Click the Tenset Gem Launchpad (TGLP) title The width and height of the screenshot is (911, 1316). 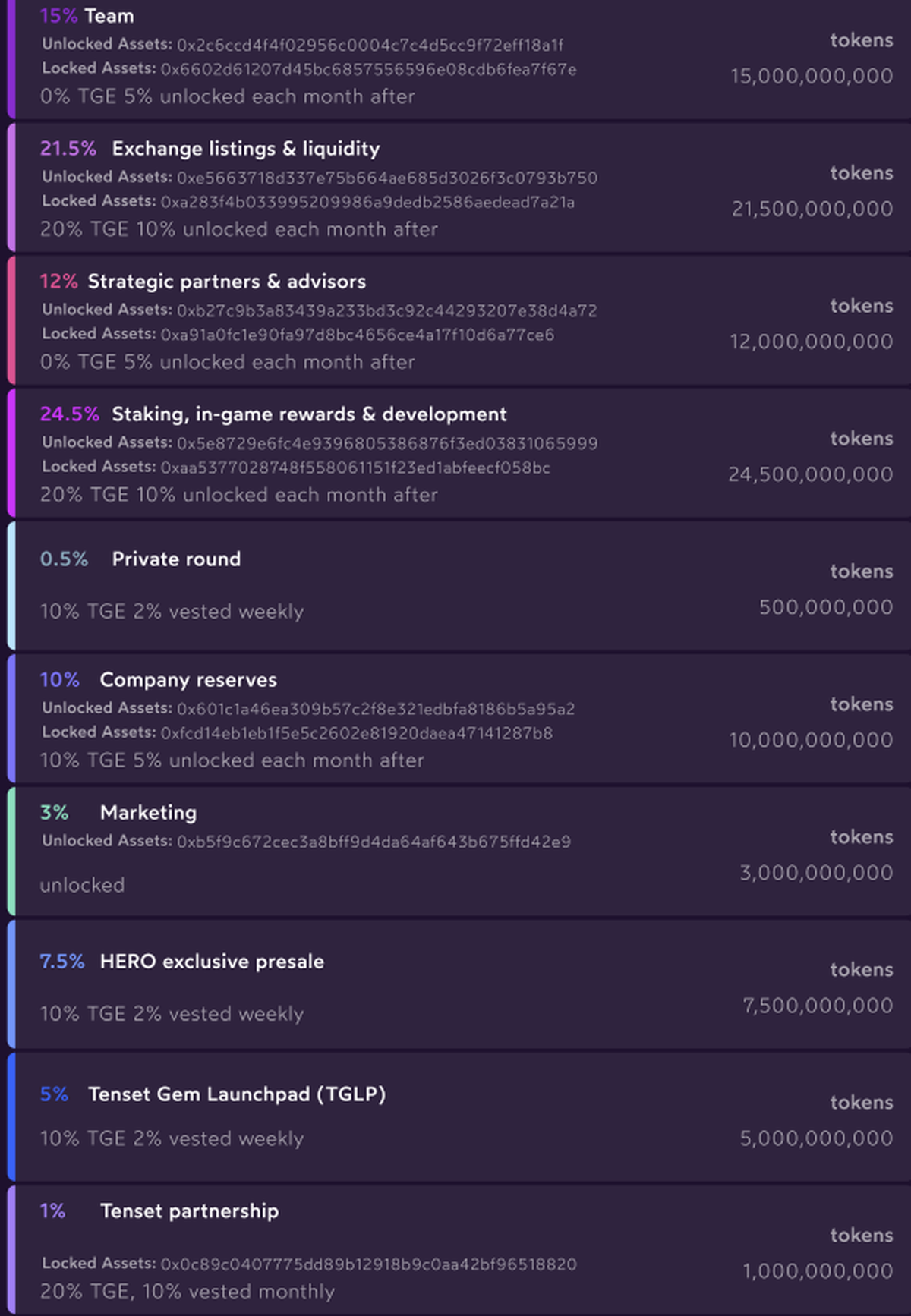pyautogui.click(x=237, y=1094)
